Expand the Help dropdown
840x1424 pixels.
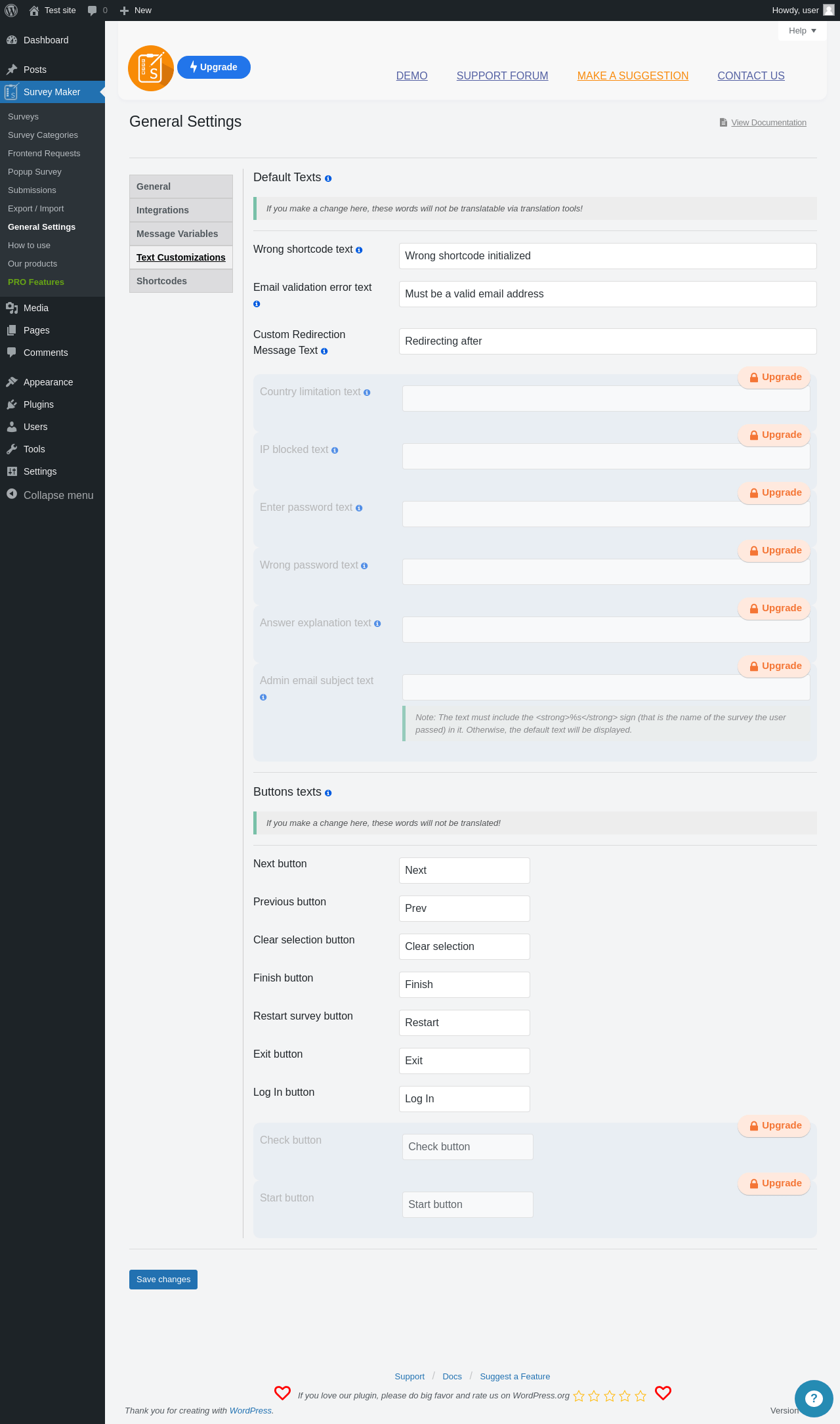[802, 31]
